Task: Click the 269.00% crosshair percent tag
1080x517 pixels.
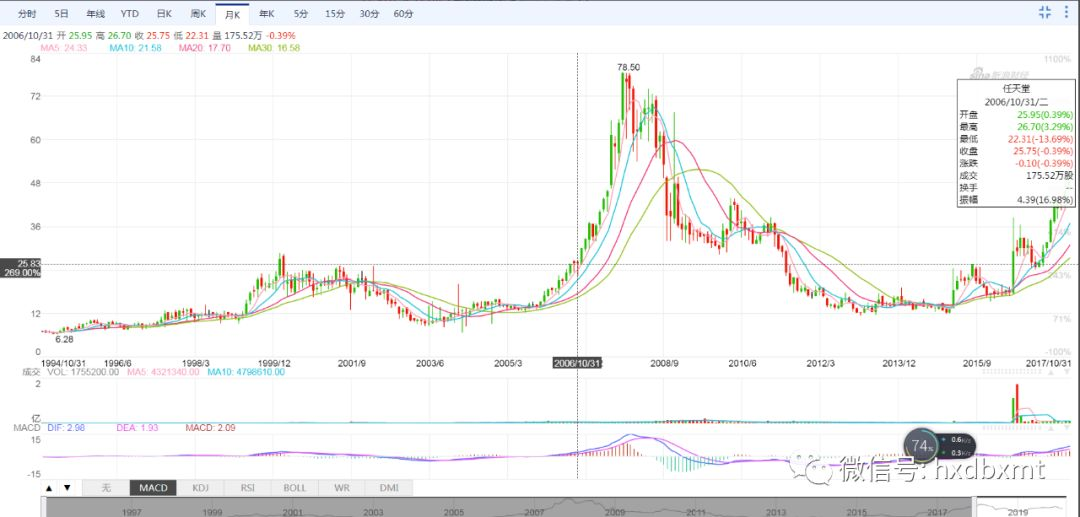Action: (x=23, y=273)
